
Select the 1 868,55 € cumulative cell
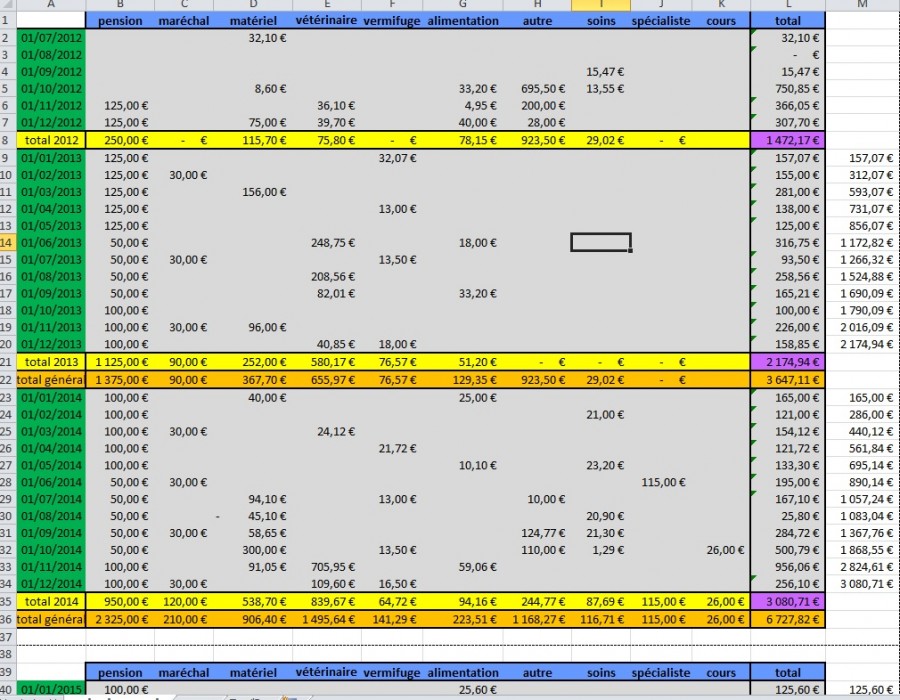pos(863,550)
